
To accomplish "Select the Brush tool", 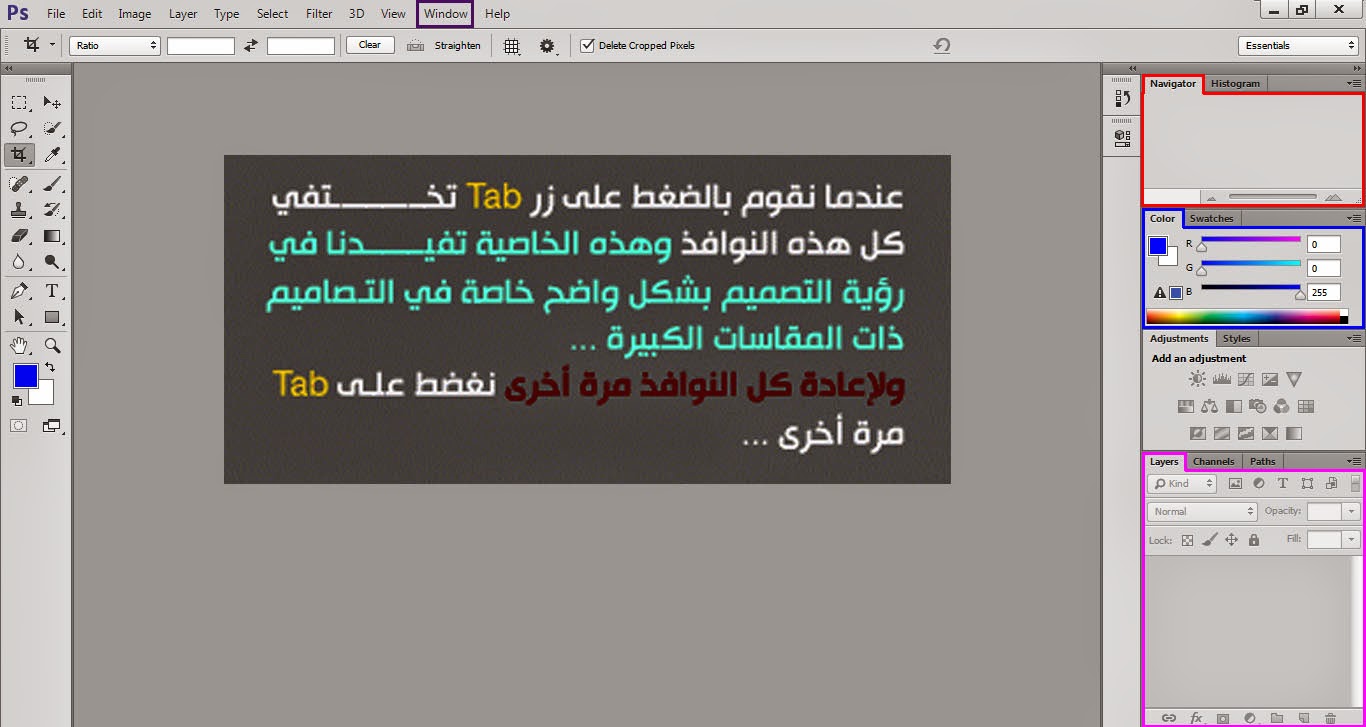I will click(x=52, y=184).
